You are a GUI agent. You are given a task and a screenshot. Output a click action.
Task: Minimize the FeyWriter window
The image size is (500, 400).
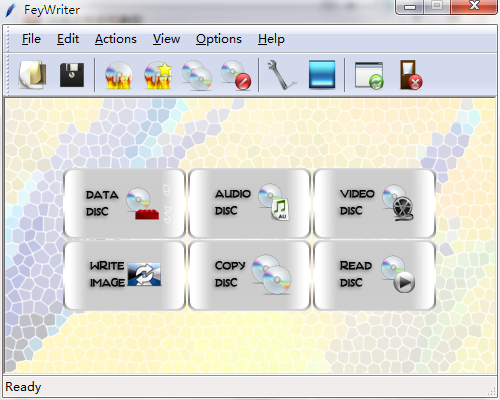[x=410, y=6]
